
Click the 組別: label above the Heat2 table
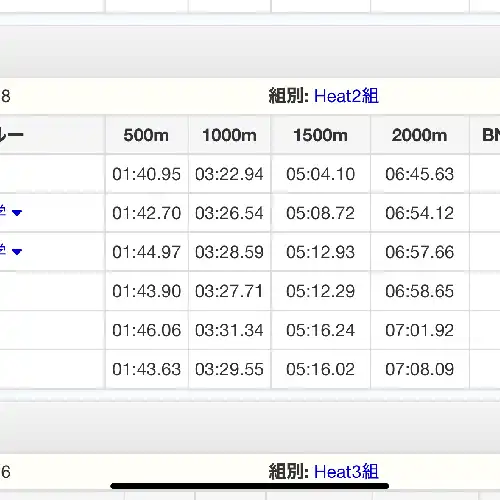coord(289,96)
